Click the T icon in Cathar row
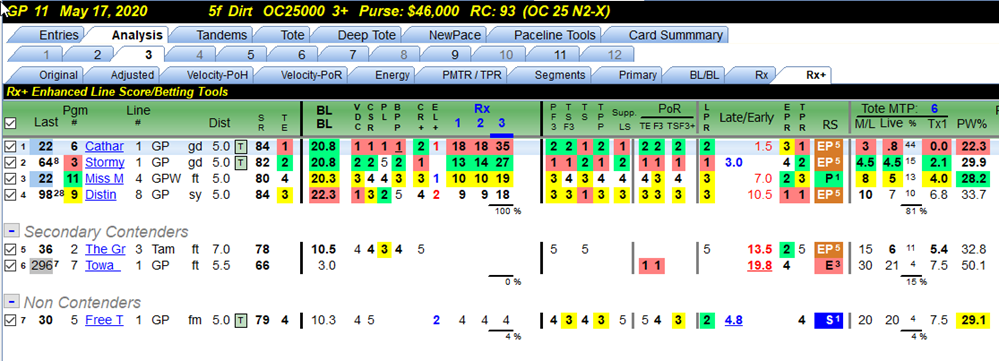The width and height of the screenshot is (999, 361). click(x=241, y=146)
